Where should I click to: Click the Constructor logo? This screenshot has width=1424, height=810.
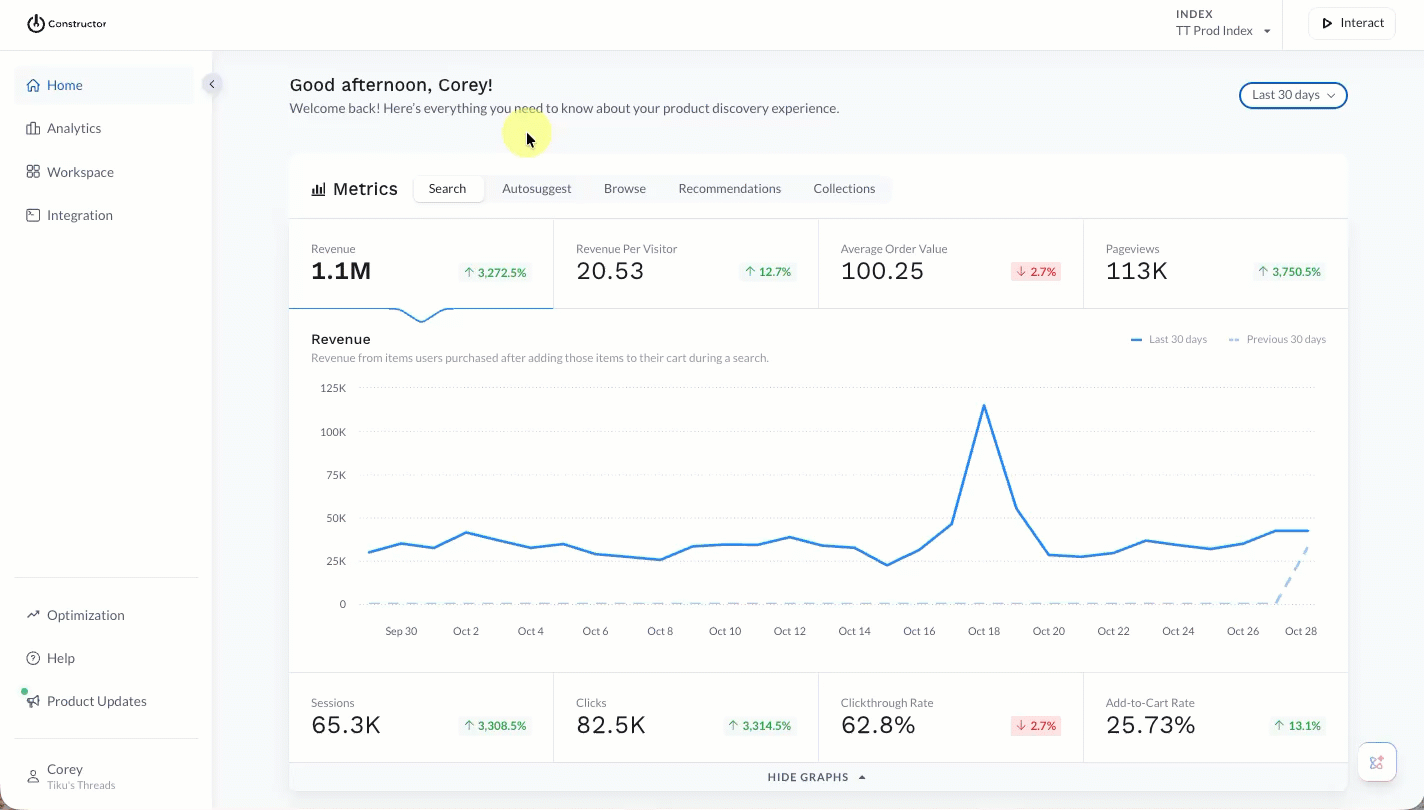[x=66, y=23]
